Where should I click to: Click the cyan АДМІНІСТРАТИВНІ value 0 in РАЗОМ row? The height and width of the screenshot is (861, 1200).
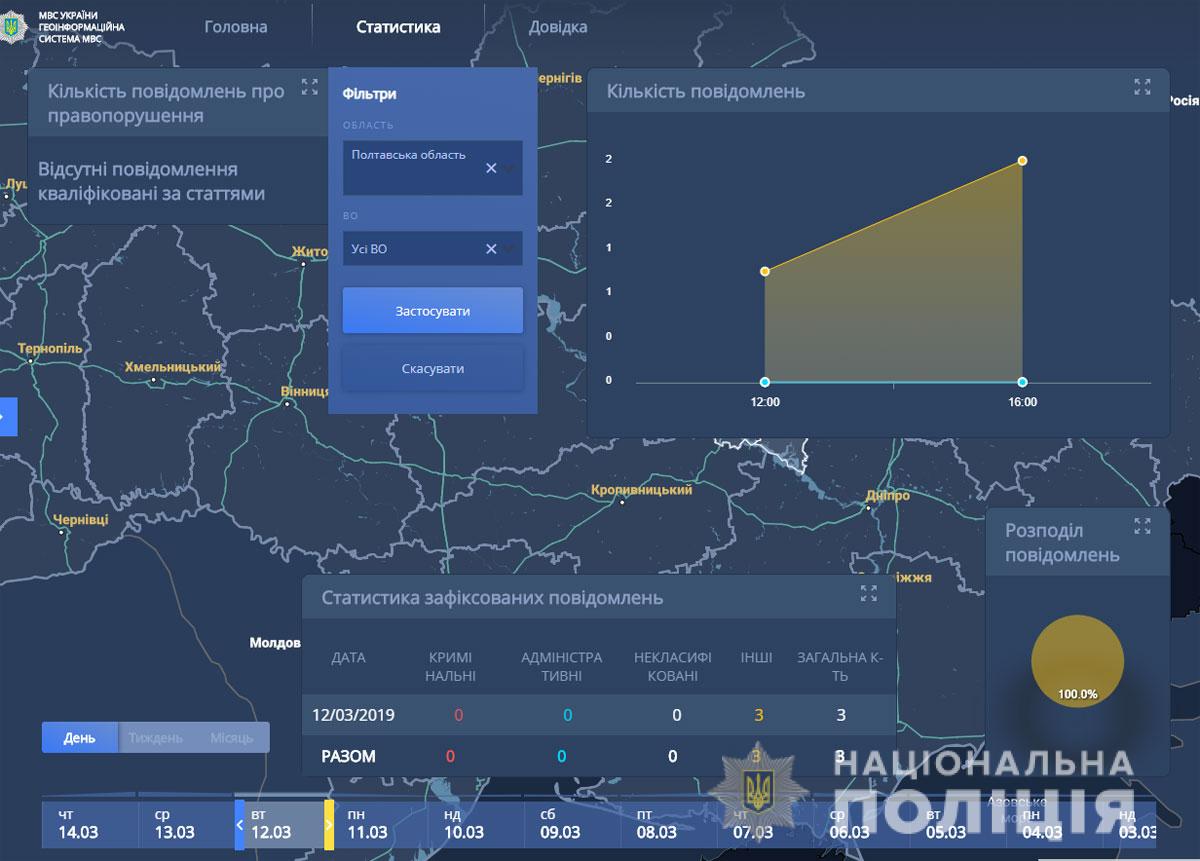[x=561, y=756]
